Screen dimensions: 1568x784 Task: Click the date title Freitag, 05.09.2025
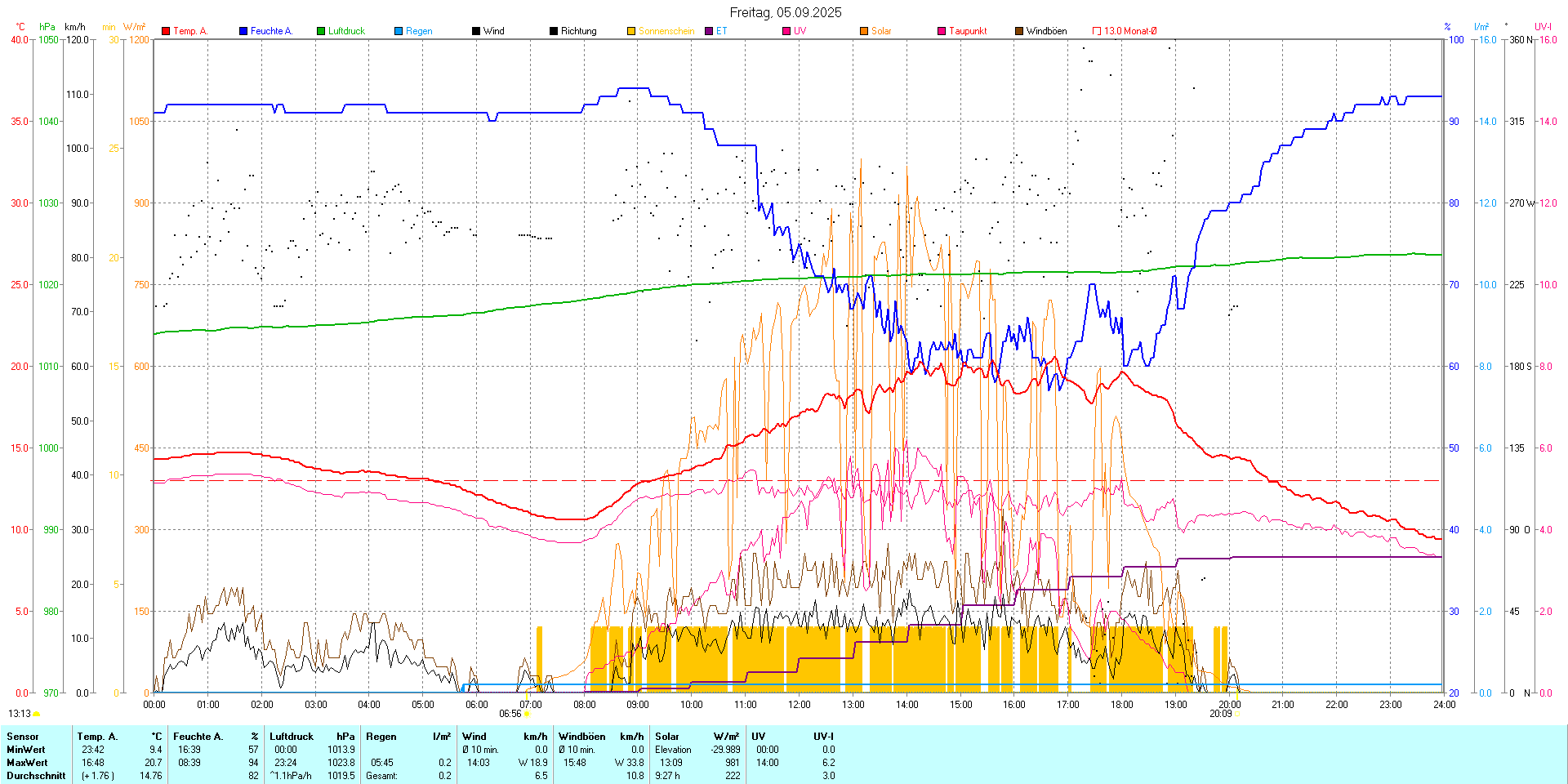pyautogui.click(x=785, y=12)
